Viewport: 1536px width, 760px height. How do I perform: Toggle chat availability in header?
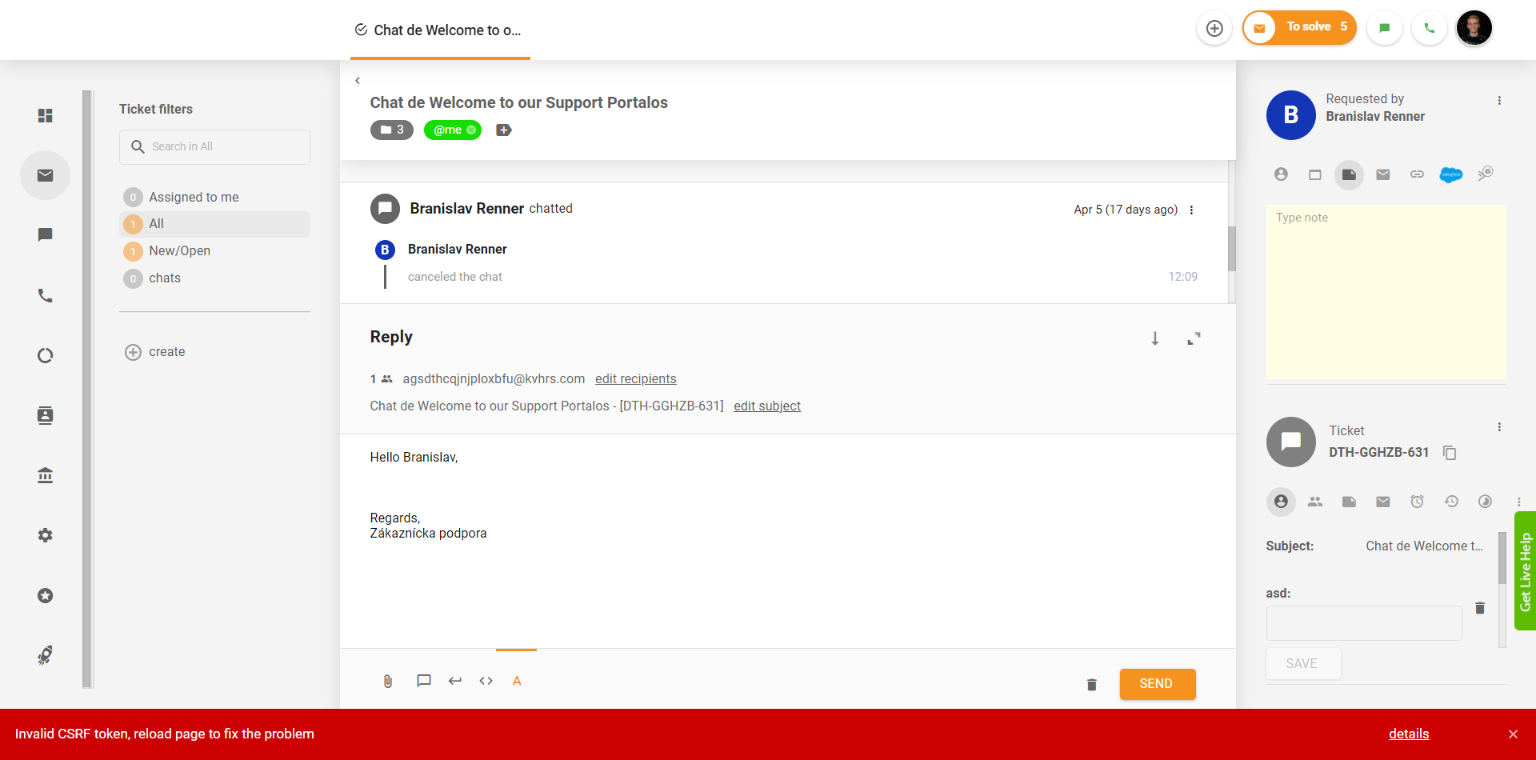1385,28
